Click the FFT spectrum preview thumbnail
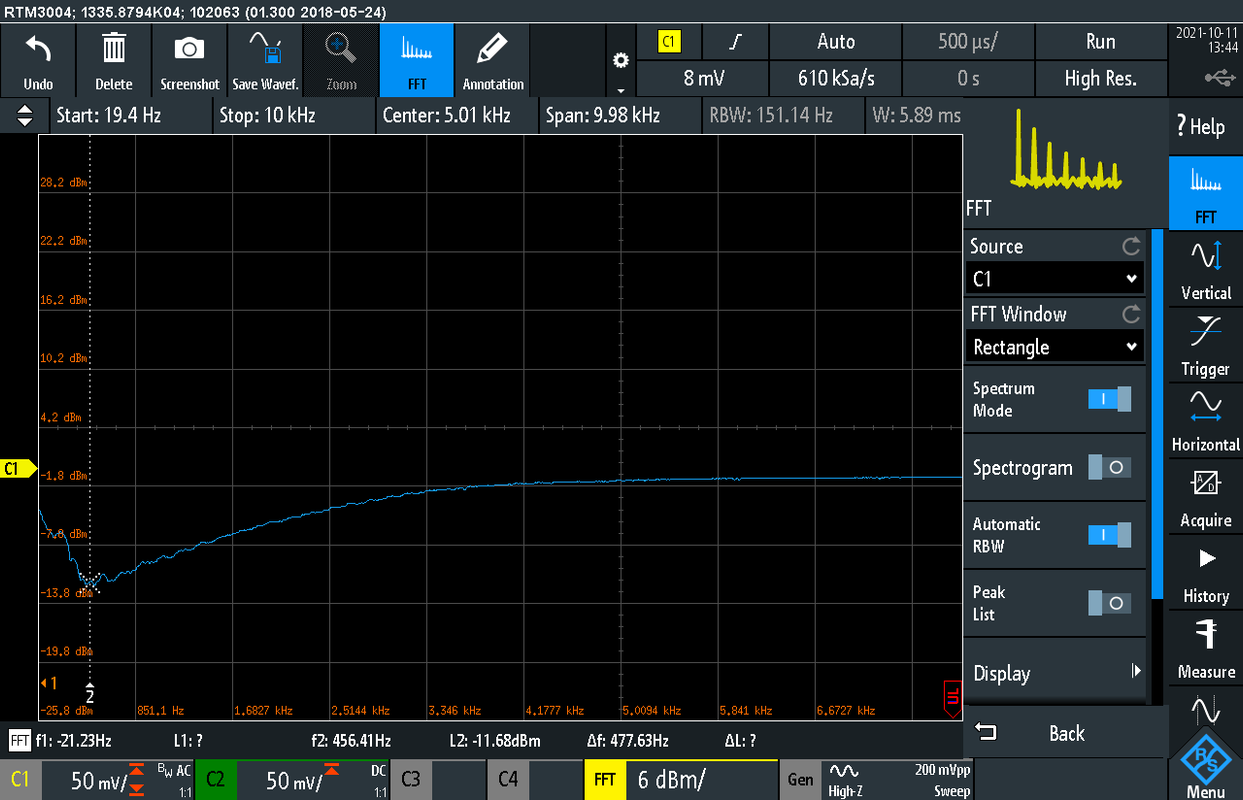1243x800 pixels. (x=1066, y=148)
